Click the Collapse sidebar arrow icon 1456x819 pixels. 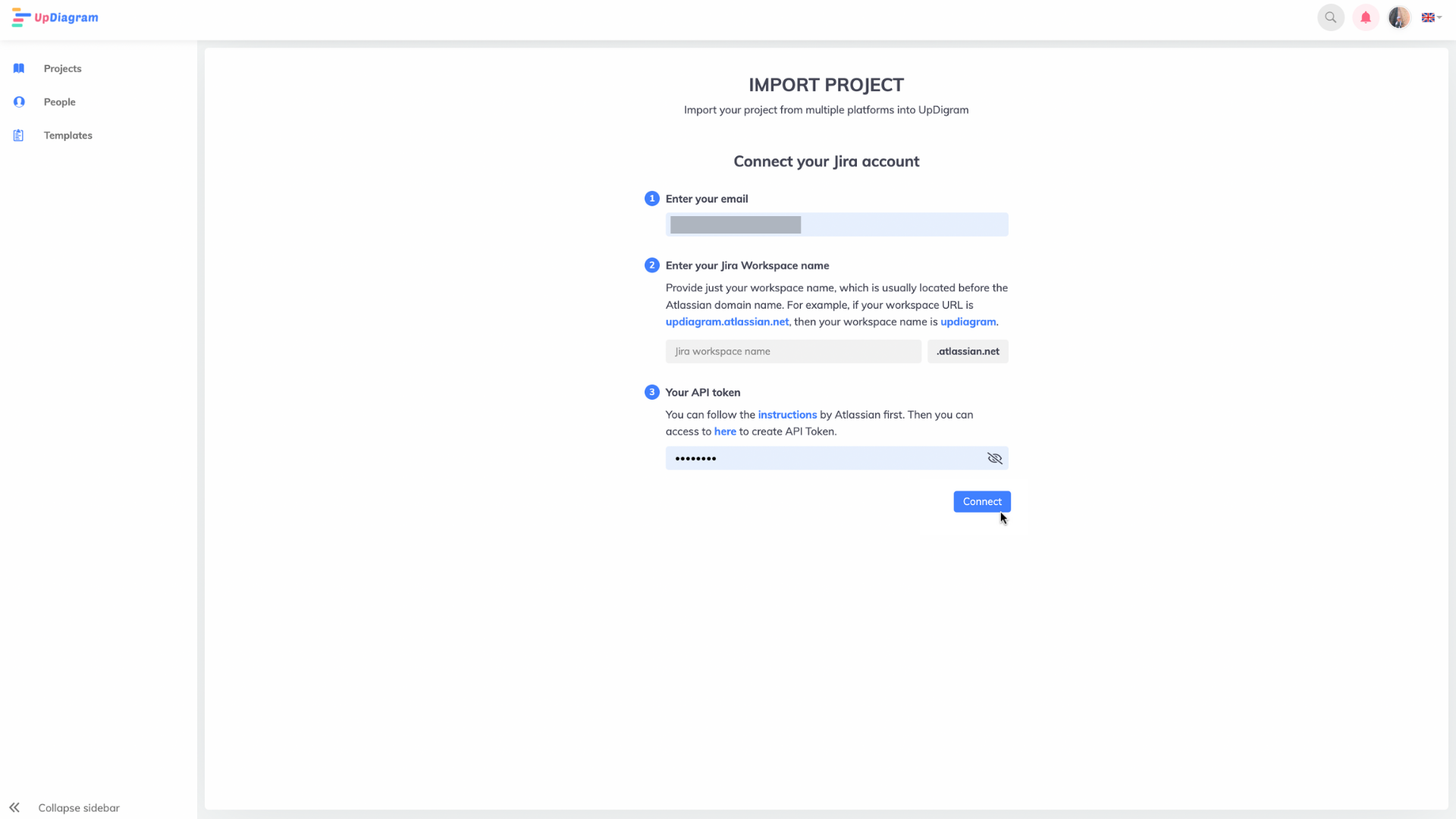(14, 807)
